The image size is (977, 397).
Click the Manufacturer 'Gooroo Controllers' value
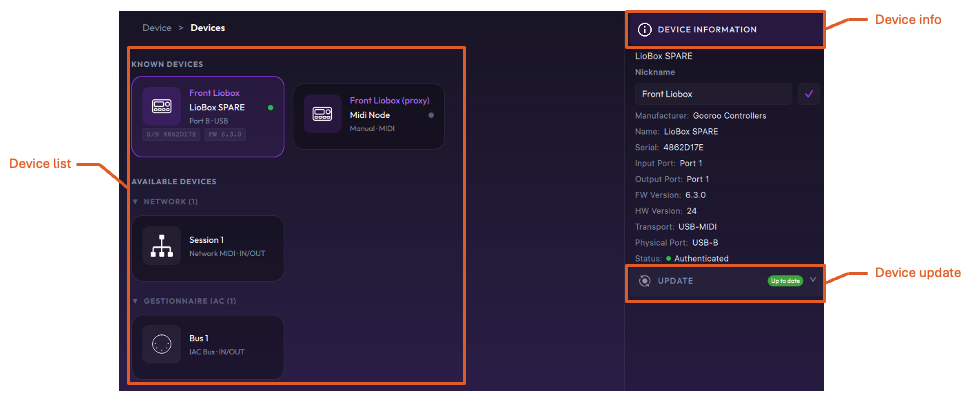point(730,116)
